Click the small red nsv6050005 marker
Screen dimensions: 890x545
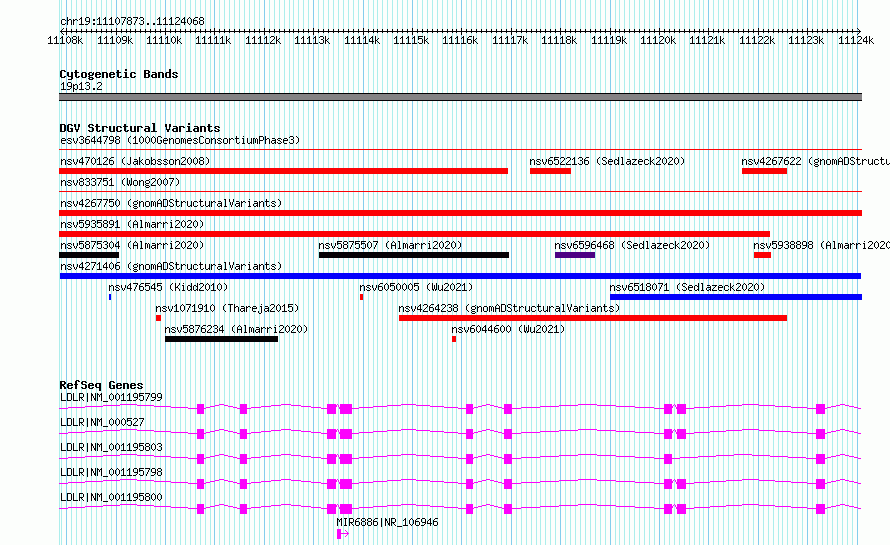pyautogui.click(x=362, y=297)
